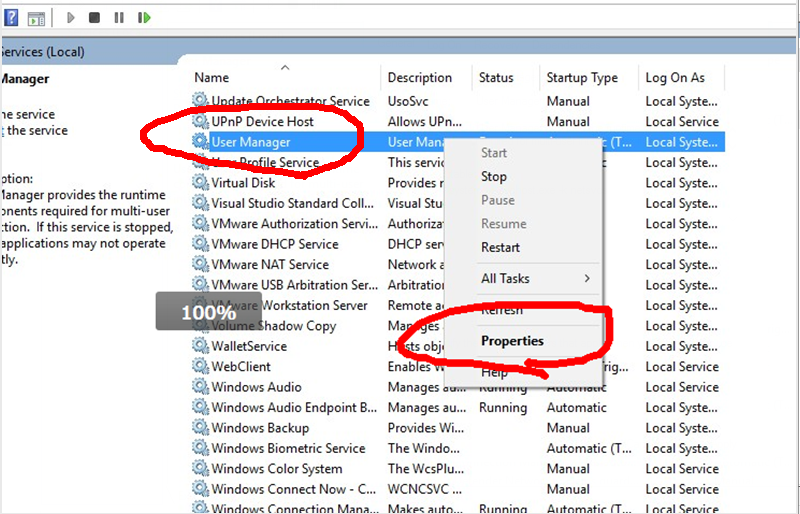Click WCNCSVC description cell
Viewport: 800px width, 514px height.
click(x=424, y=489)
